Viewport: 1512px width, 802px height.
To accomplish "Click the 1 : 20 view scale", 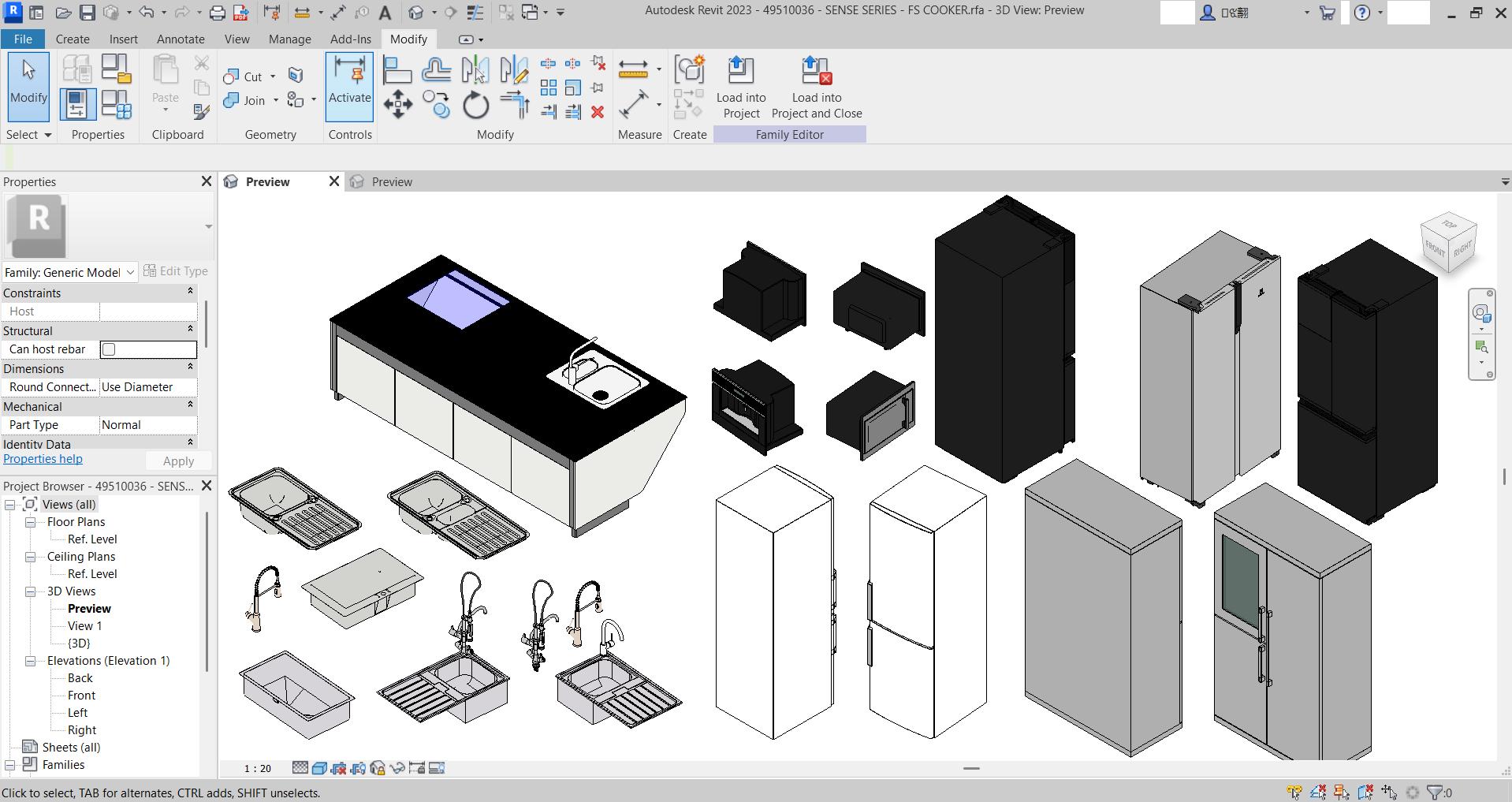I will (258, 768).
